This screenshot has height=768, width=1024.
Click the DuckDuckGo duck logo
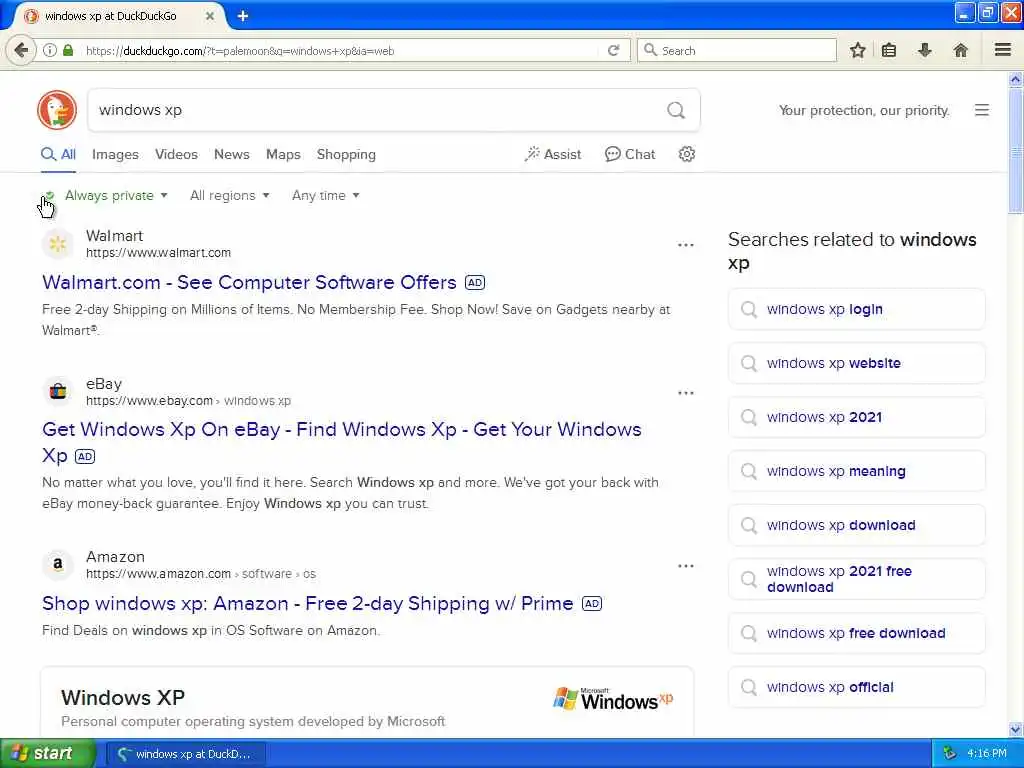(57, 110)
